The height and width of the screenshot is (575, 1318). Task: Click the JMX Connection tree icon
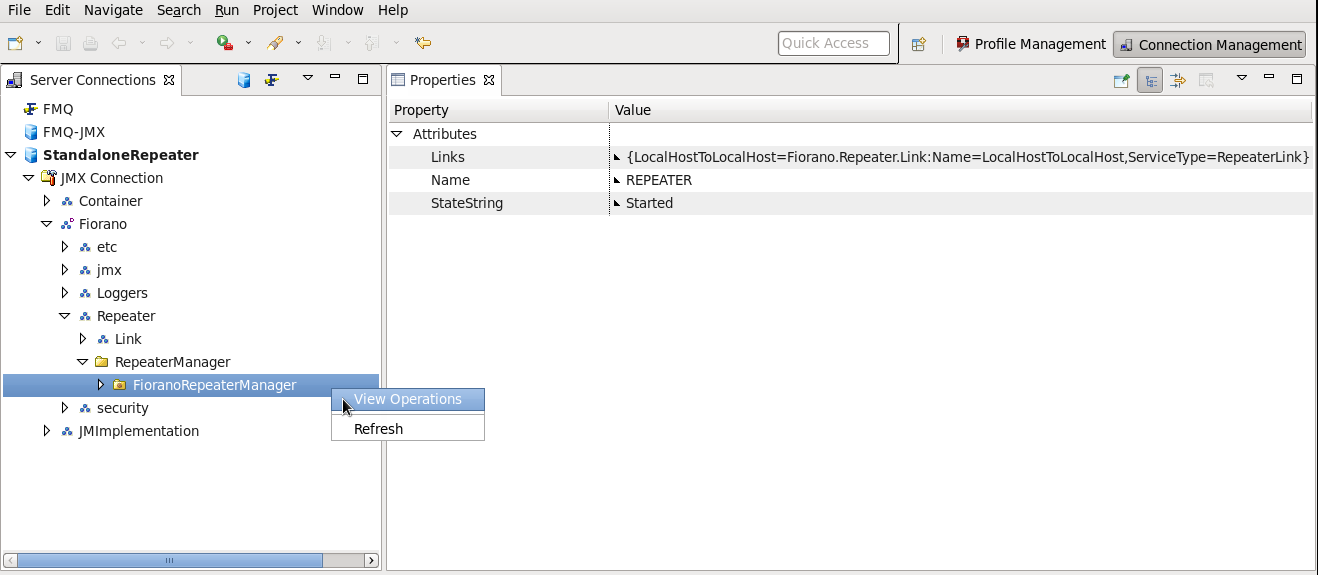[48, 178]
